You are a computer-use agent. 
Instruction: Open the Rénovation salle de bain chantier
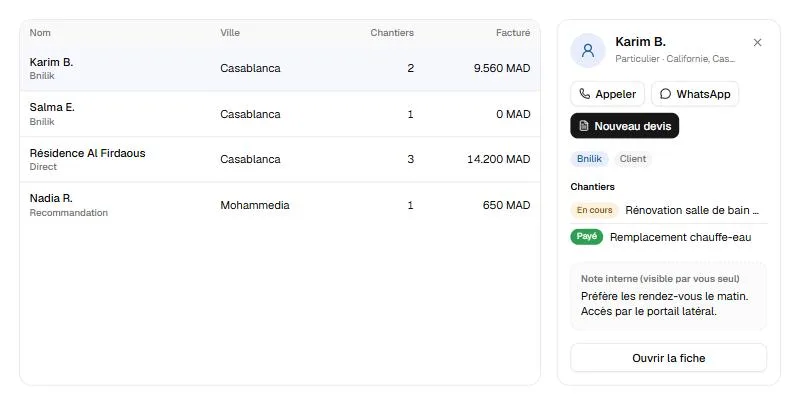click(x=668, y=210)
